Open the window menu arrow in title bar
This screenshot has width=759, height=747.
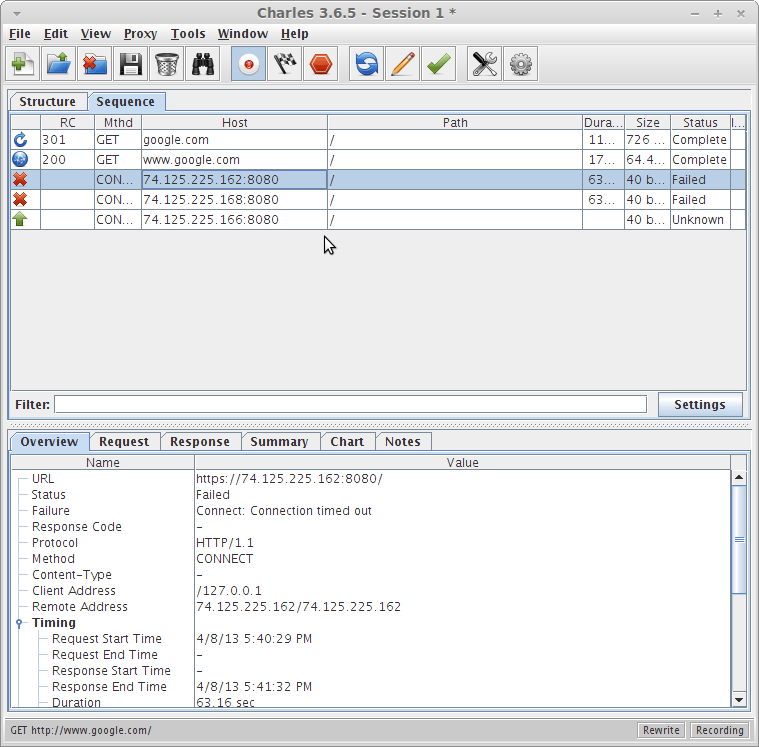(17, 14)
